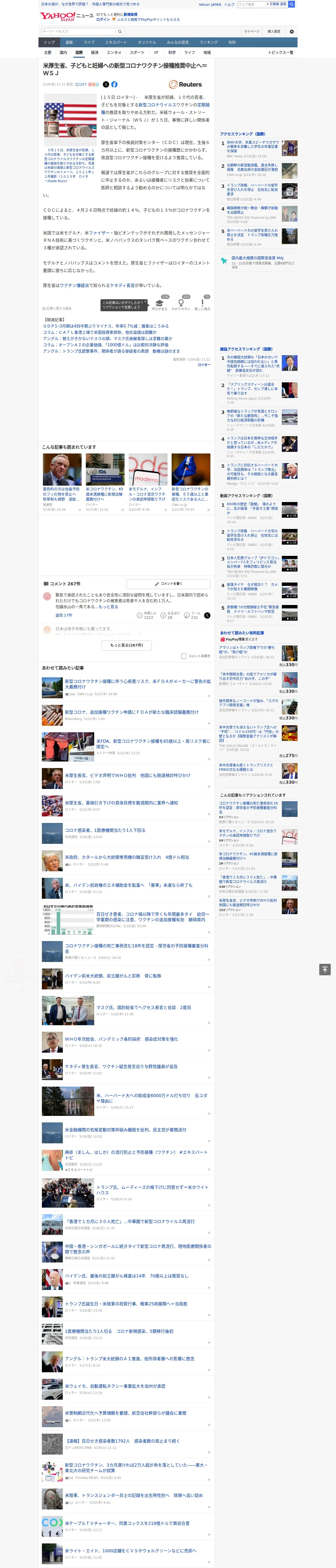
Task: Open related article about オープンAIの企業価値
Action: (x=105, y=344)
